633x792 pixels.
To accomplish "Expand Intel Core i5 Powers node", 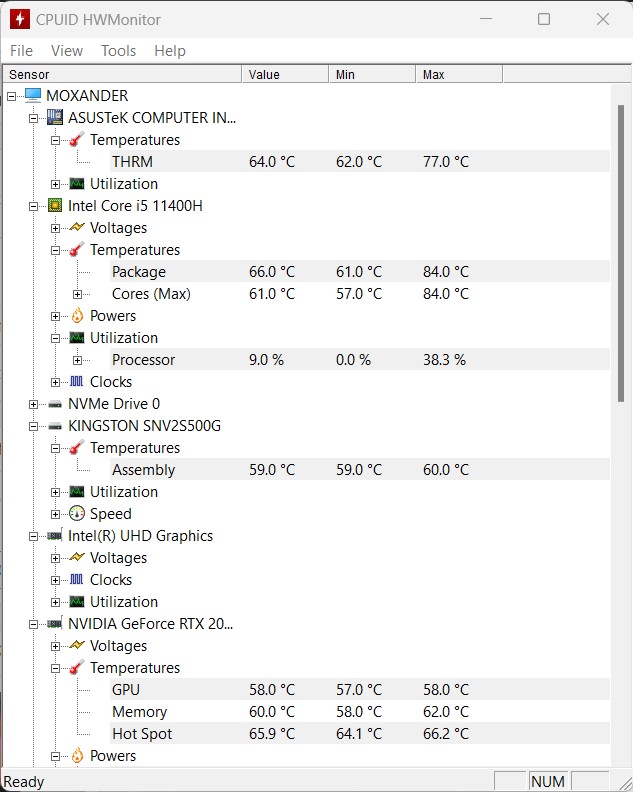I will pos(56,316).
